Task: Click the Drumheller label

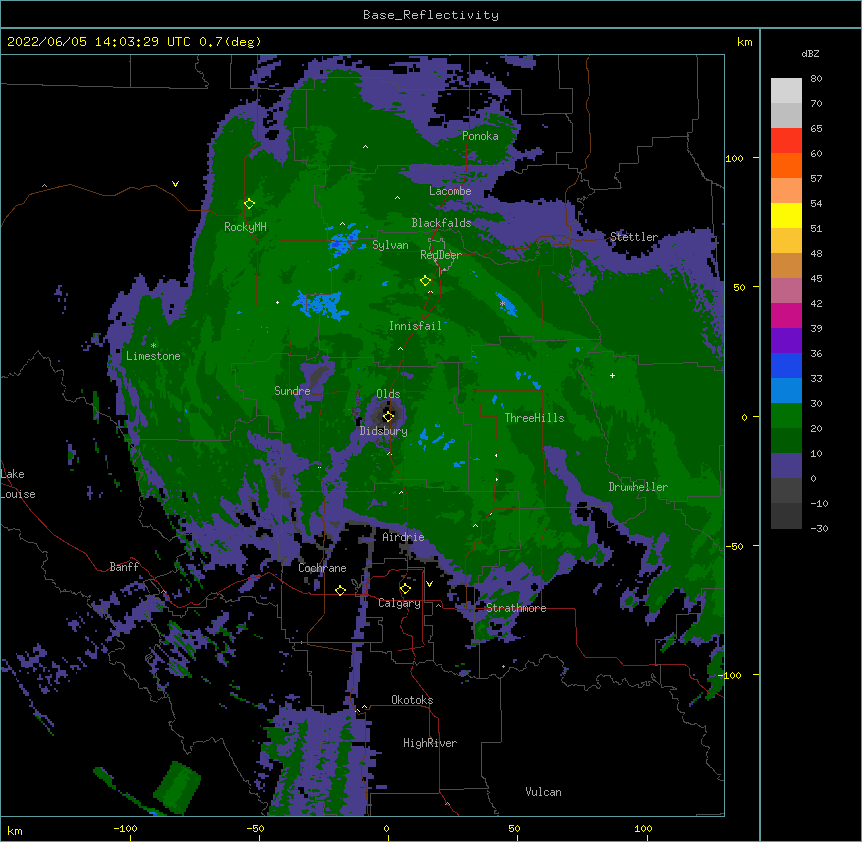Action: pos(638,487)
